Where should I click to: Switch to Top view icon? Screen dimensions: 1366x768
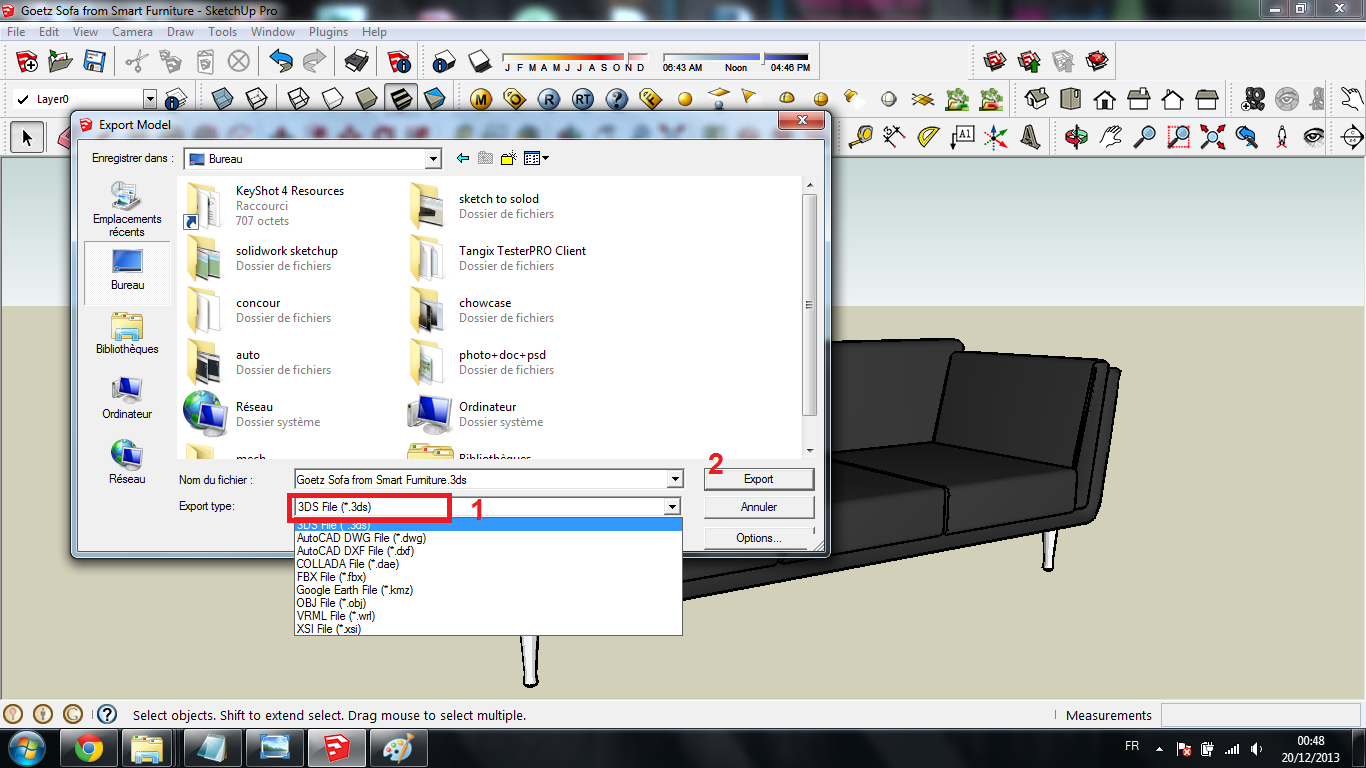coord(1071,99)
